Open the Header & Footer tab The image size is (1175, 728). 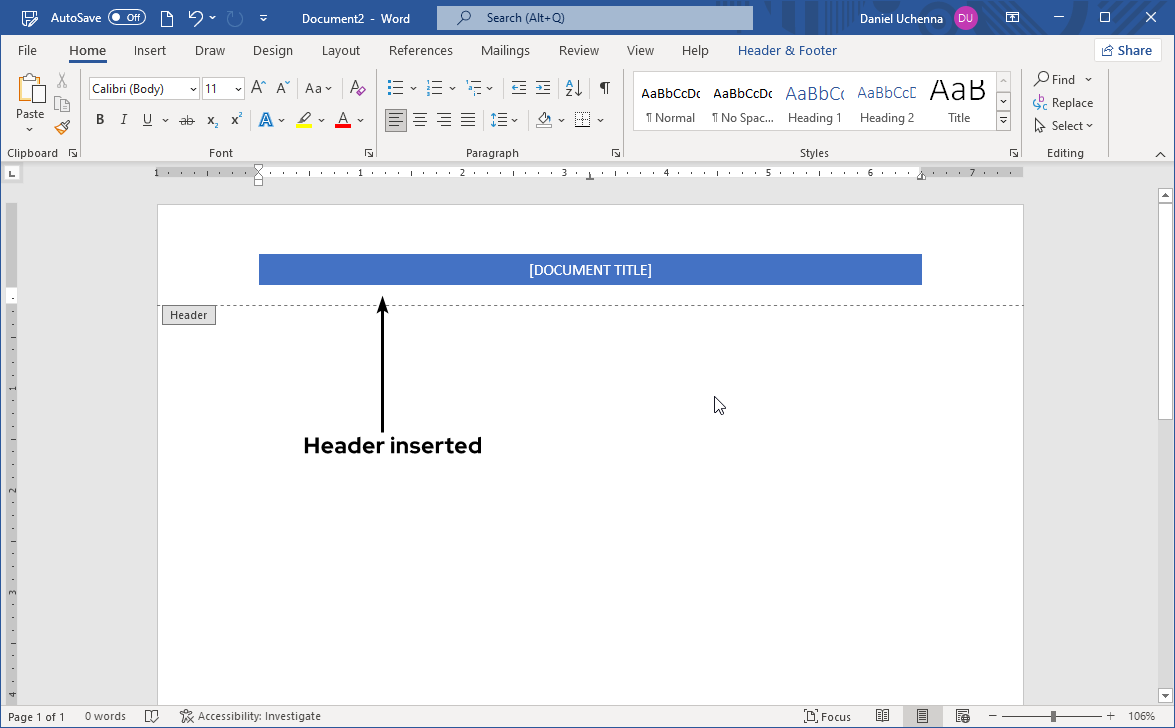pos(787,50)
